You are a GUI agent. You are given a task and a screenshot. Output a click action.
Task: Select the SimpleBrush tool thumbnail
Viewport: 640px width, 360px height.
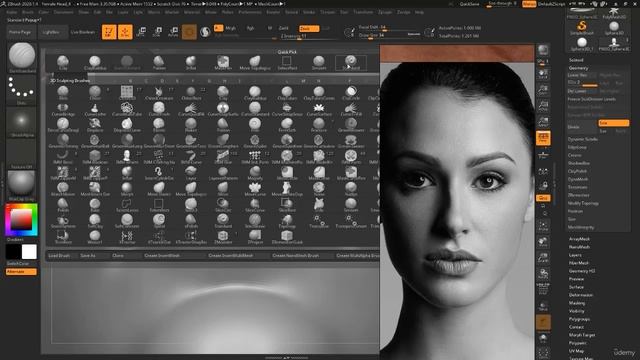pyautogui.click(x=582, y=27)
